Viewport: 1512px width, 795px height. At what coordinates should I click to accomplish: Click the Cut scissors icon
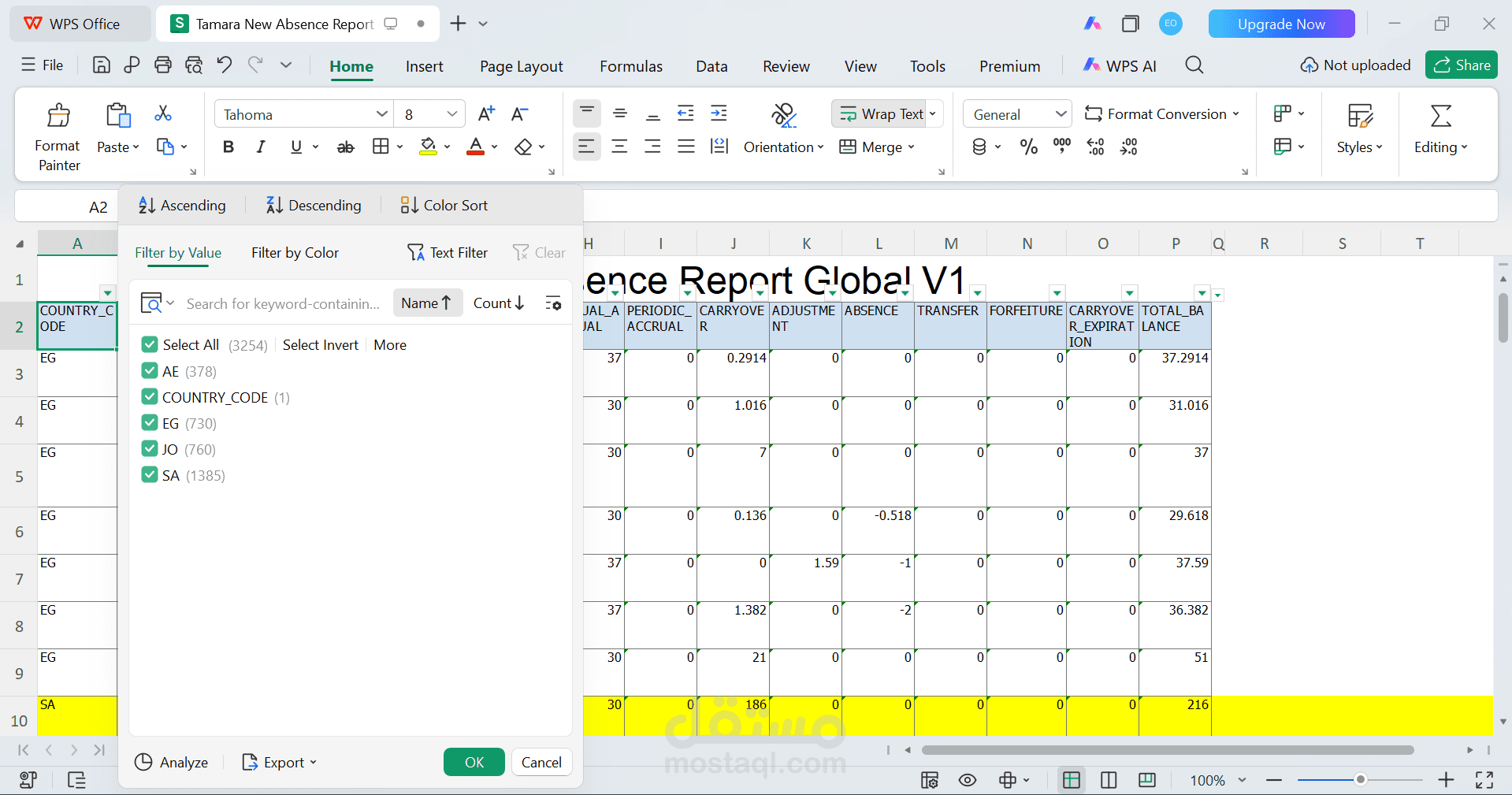click(163, 113)
